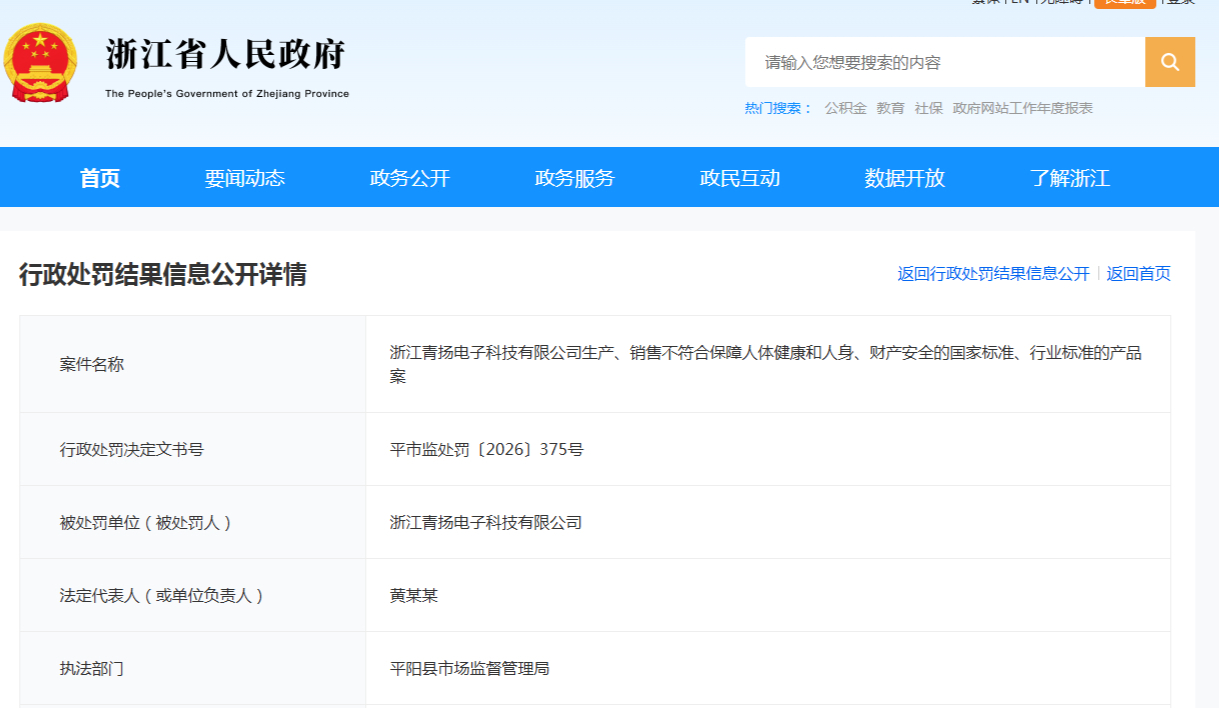1219x708 pixels.
Task: Open the 数据开放 navigation tab
Action: coord(905,178)
